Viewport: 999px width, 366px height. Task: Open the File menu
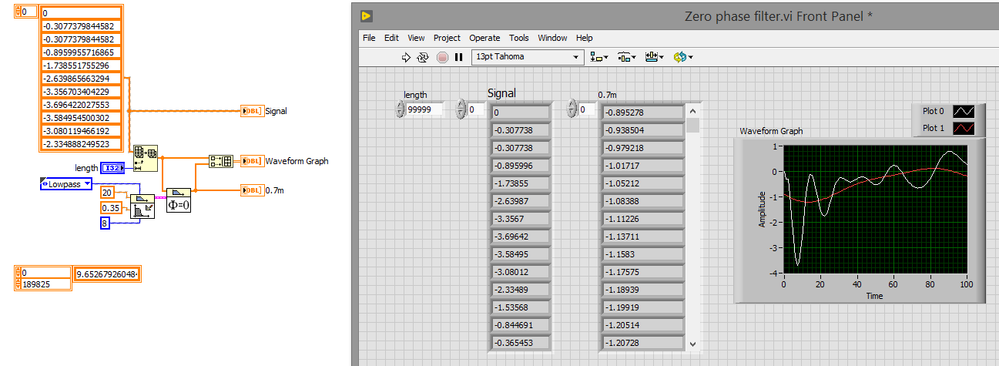(x=369, y=38)
